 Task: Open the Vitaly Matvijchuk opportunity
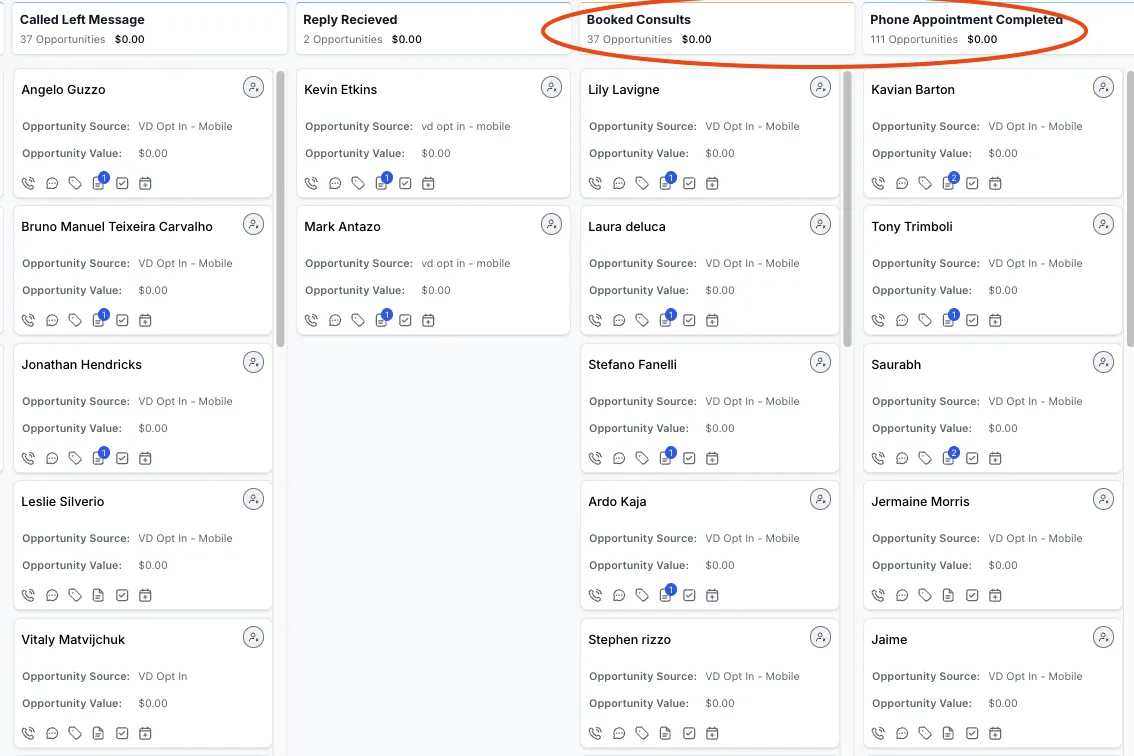(74, 640)
